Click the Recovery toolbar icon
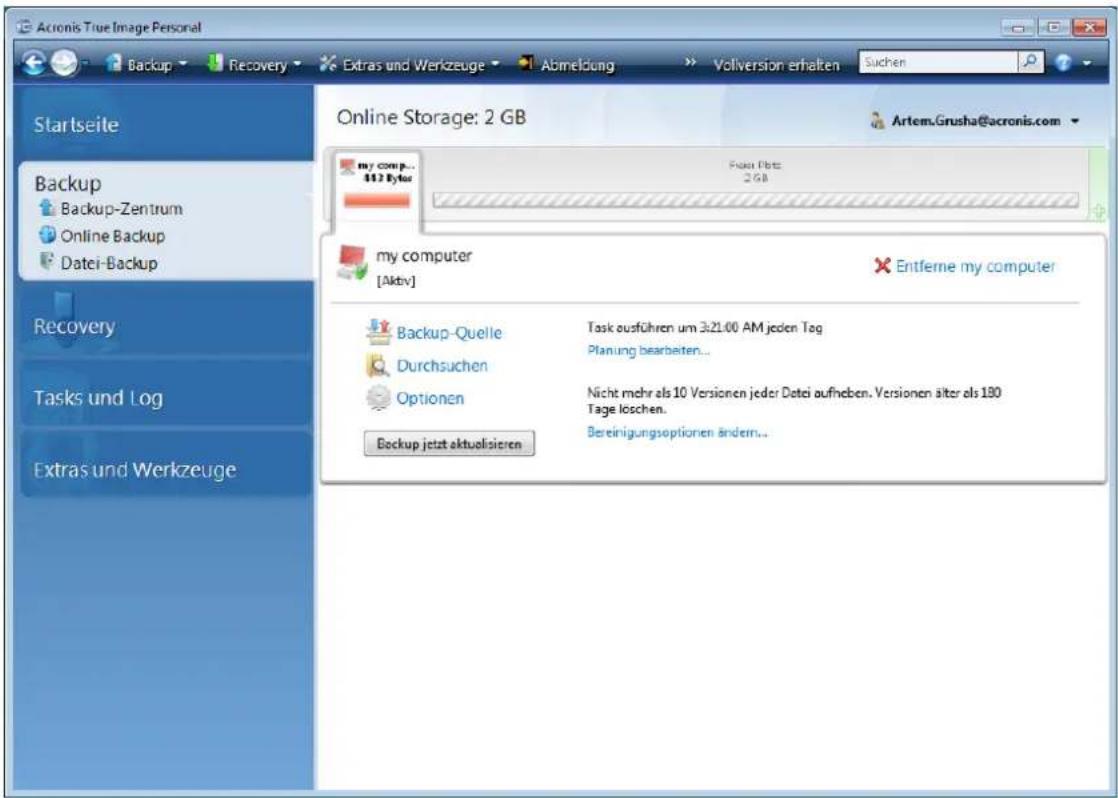Screen dimensions: 1118x798 point(215,63)
